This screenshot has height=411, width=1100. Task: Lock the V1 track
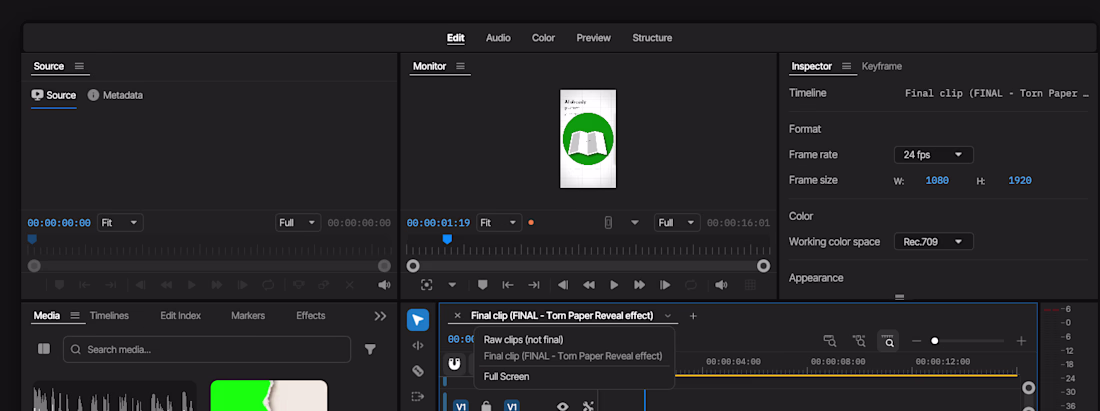(485, 406)
